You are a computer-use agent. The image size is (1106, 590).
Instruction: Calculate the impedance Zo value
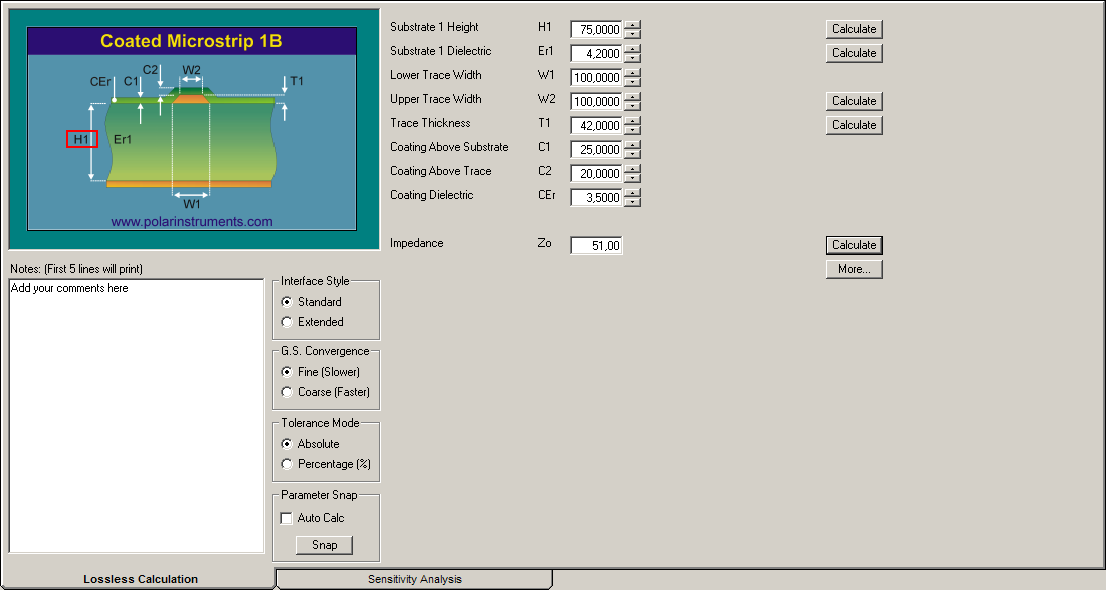point(854,245)
